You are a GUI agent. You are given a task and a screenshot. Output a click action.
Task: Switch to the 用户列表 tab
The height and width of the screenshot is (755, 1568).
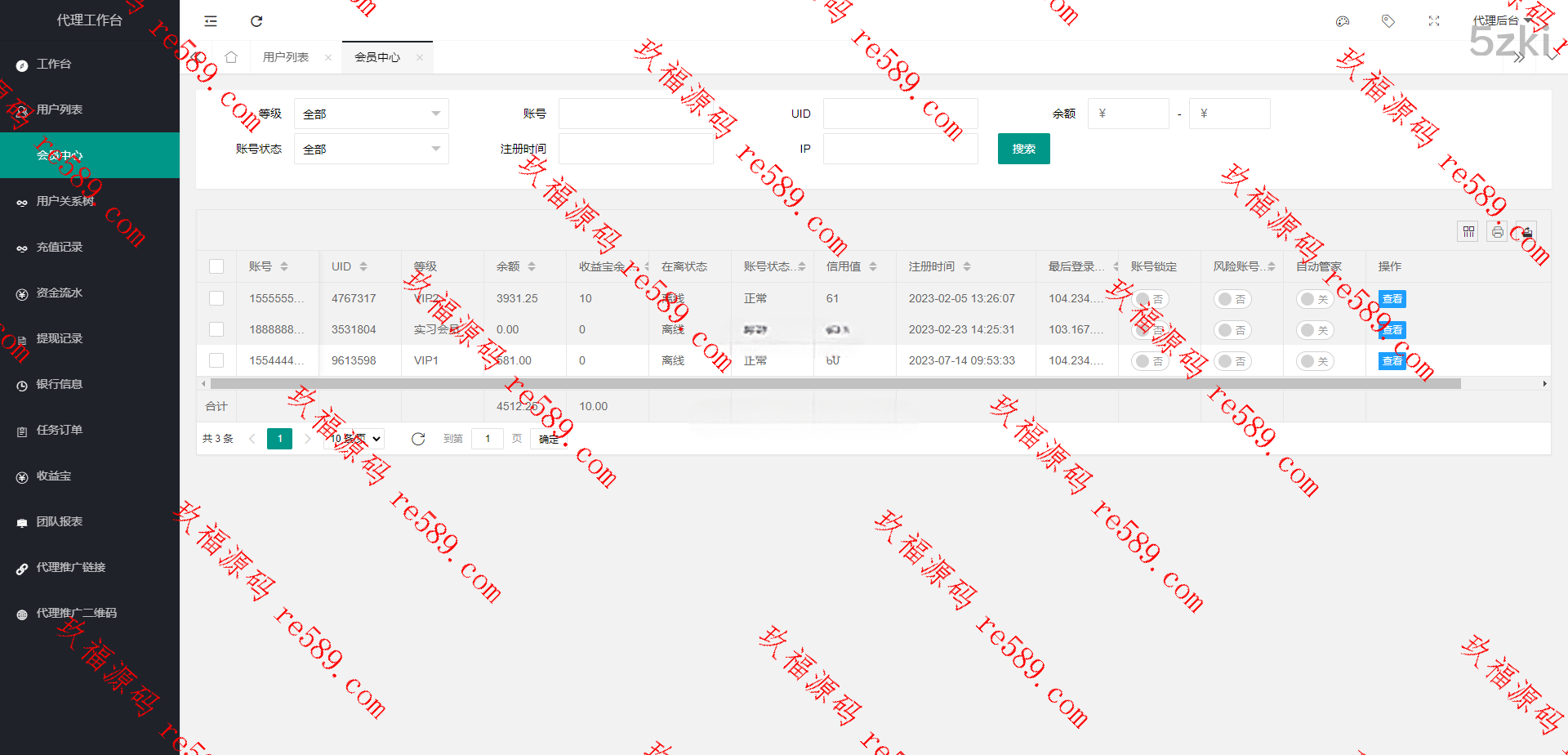point(286,57)
